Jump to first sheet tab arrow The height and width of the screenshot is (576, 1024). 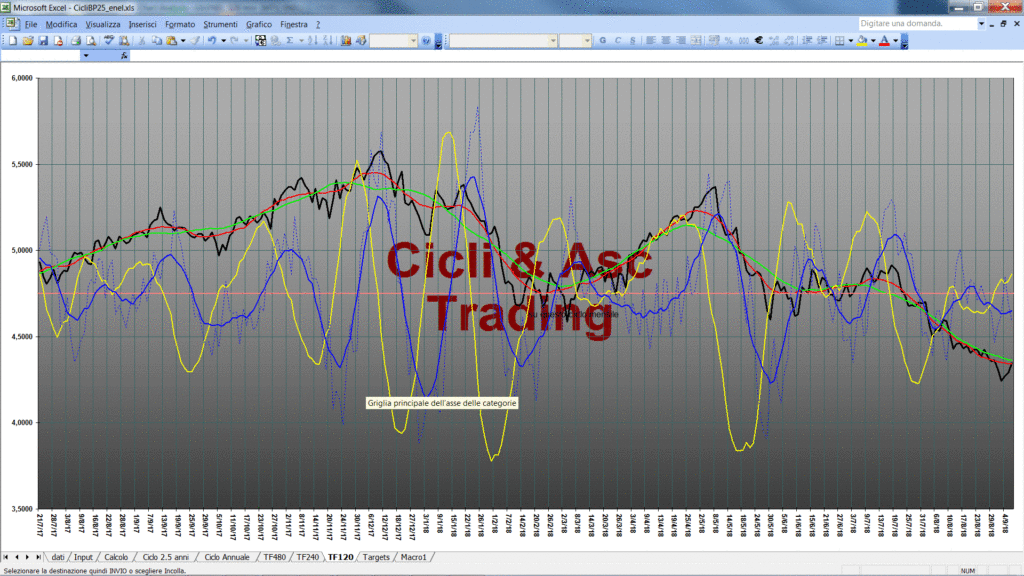click(x=5, y=557)
